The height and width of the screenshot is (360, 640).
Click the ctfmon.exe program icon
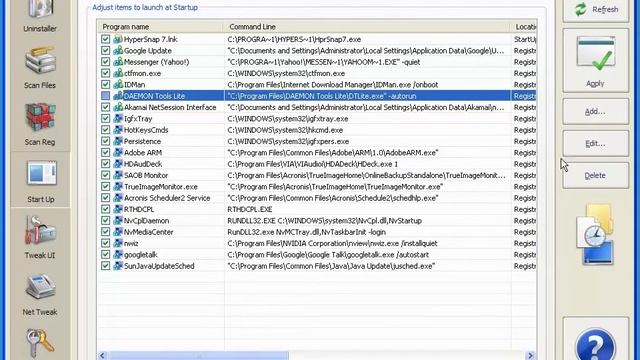coord(118,73)
